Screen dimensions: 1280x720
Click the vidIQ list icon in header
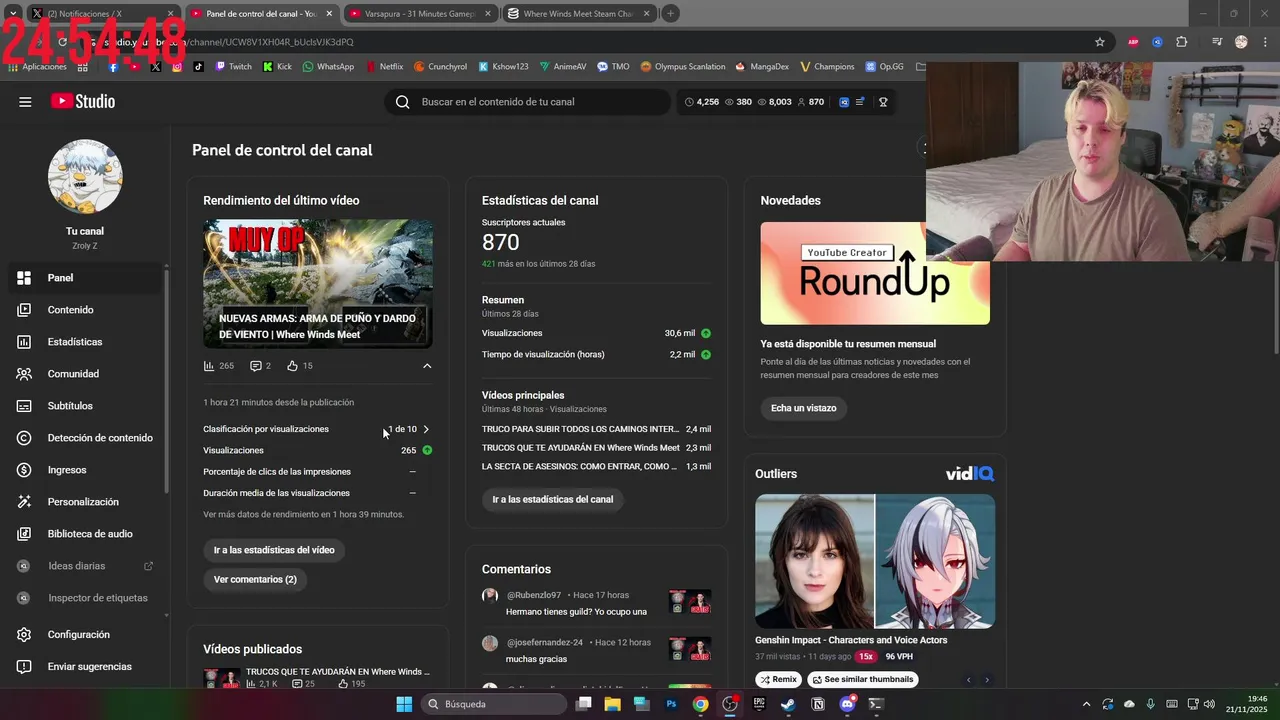860,102
